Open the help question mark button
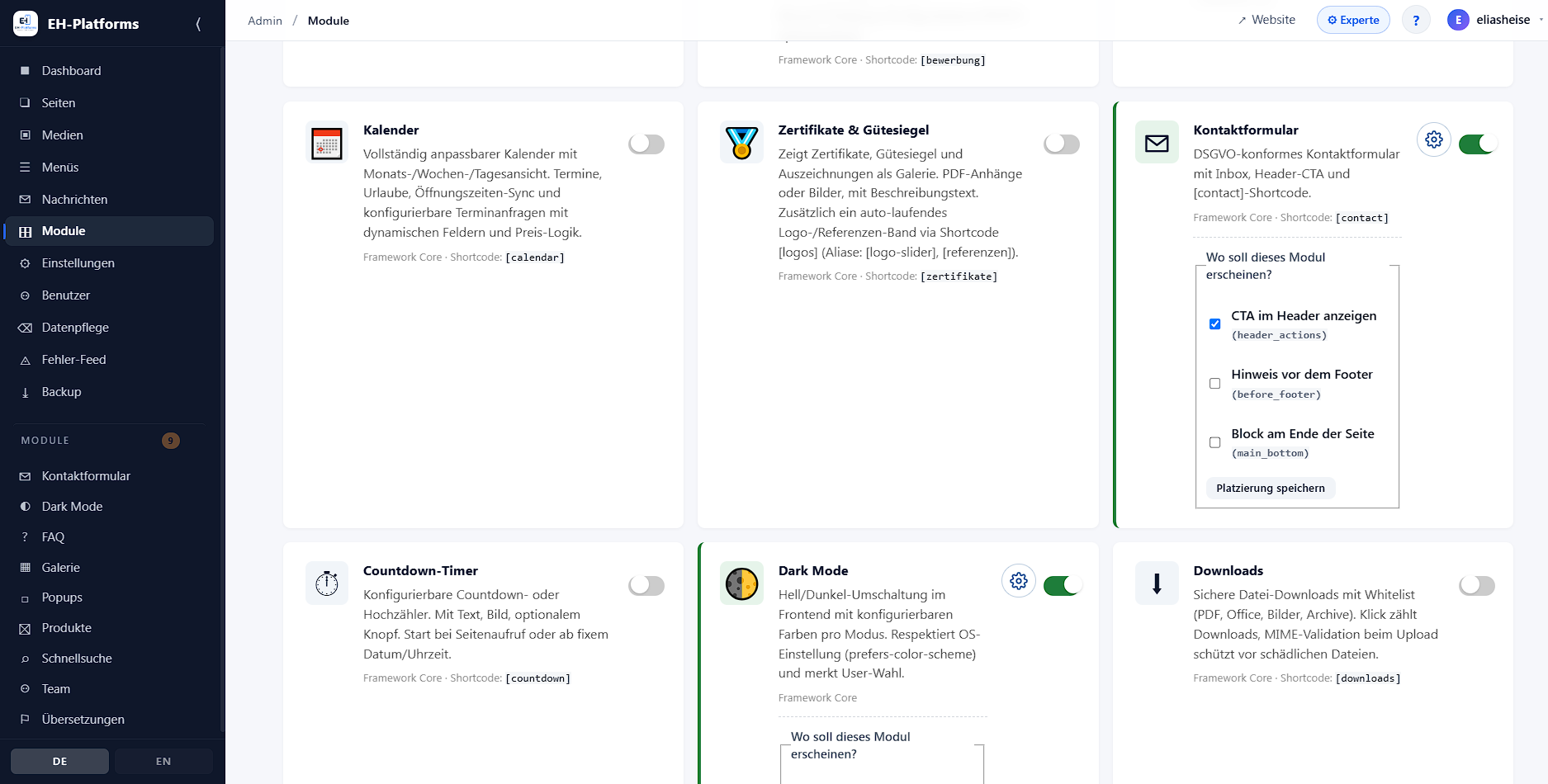This screenshot has width=1548, height=784. click(x=1416, y=20)
